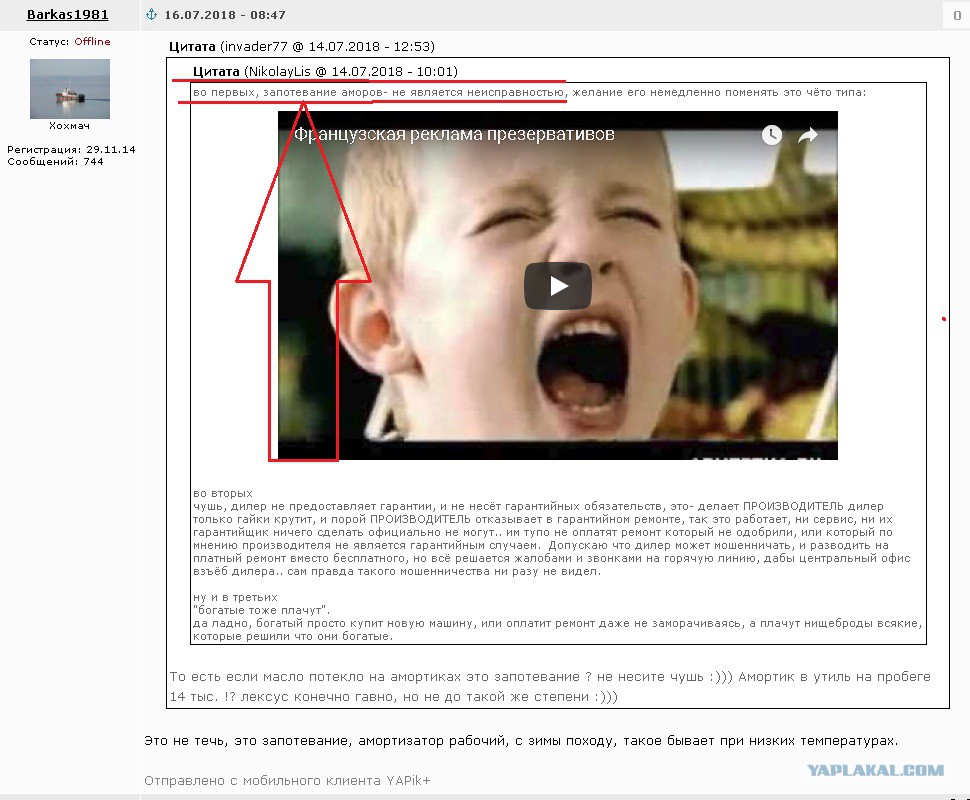Click quote header invader77 @ 14.07.2018 - 12:53
970x800 pixels.
coord(302,46)
